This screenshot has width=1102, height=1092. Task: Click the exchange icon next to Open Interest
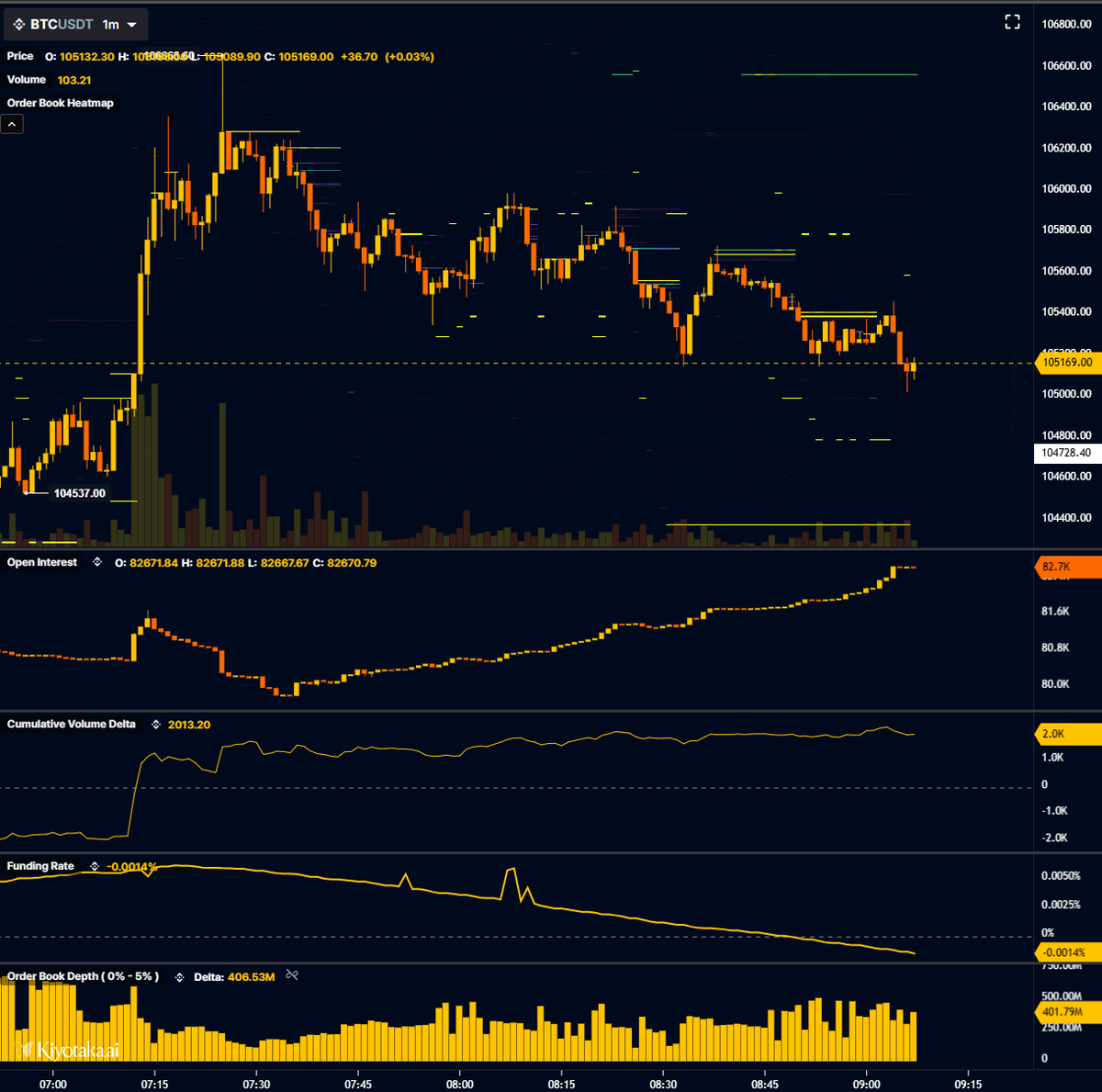tap(97, 562)
